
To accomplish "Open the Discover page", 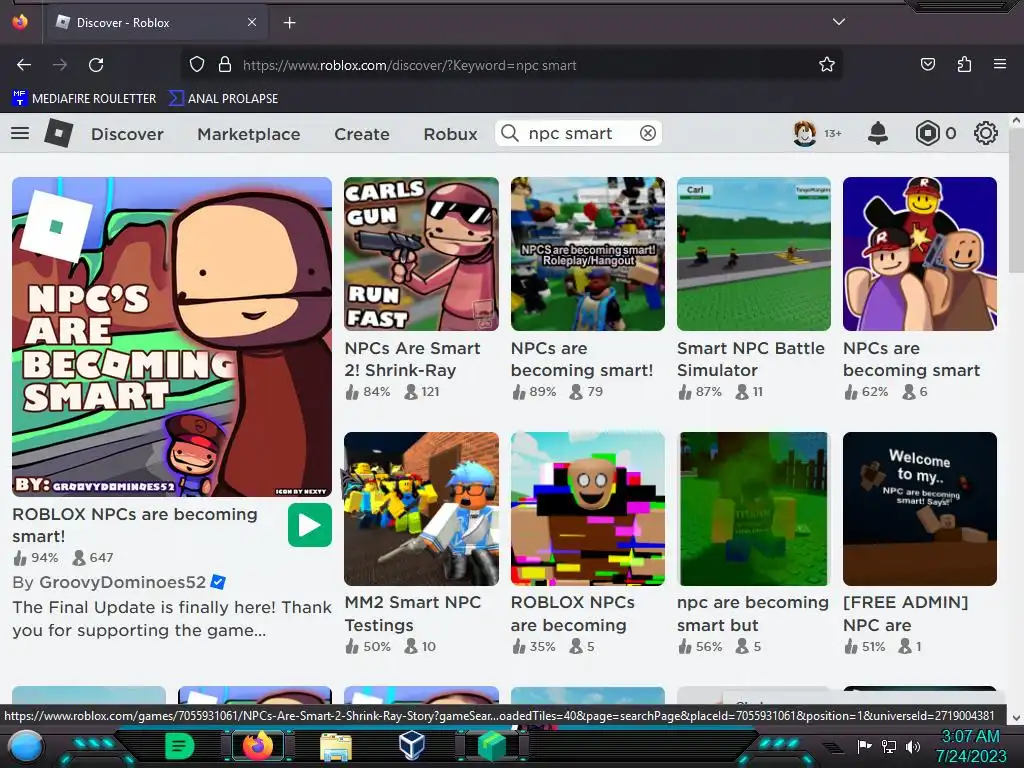I will 127,134.
